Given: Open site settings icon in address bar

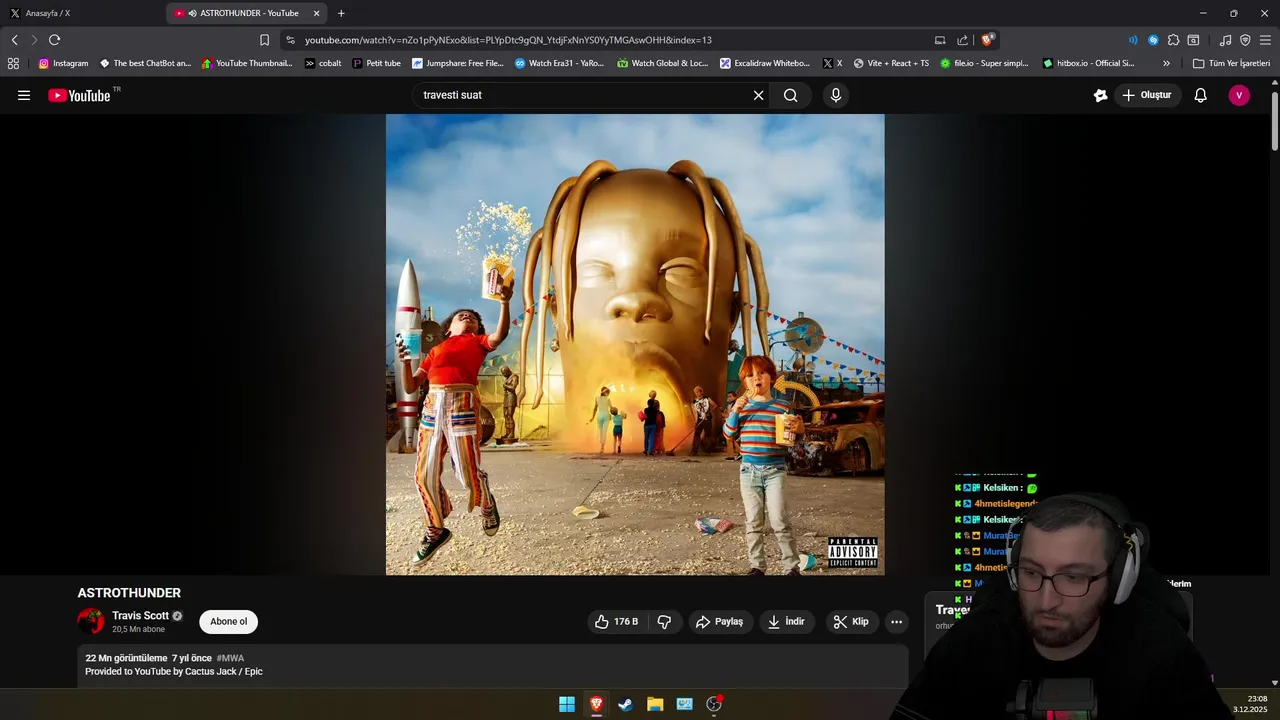Looking at the screenshot, I should pyautogui.click(x=290, y=40).
